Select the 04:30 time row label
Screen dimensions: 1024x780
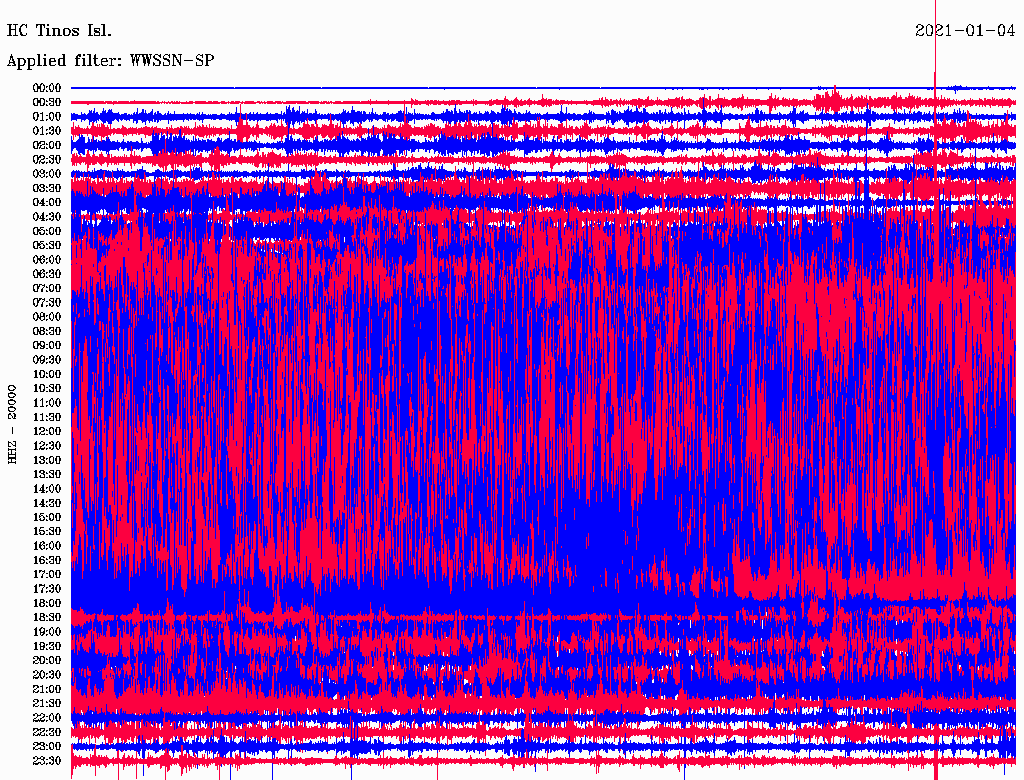pyautogui.click(x=47, y=217)
